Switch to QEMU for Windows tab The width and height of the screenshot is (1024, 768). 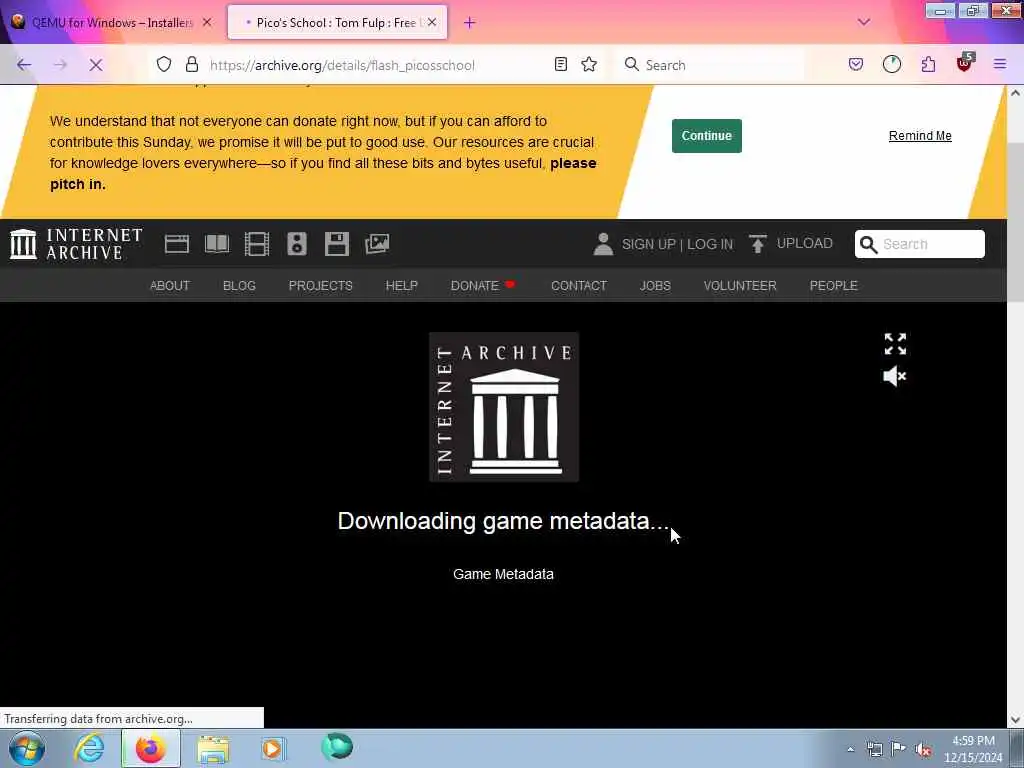(x=112, y=22)
